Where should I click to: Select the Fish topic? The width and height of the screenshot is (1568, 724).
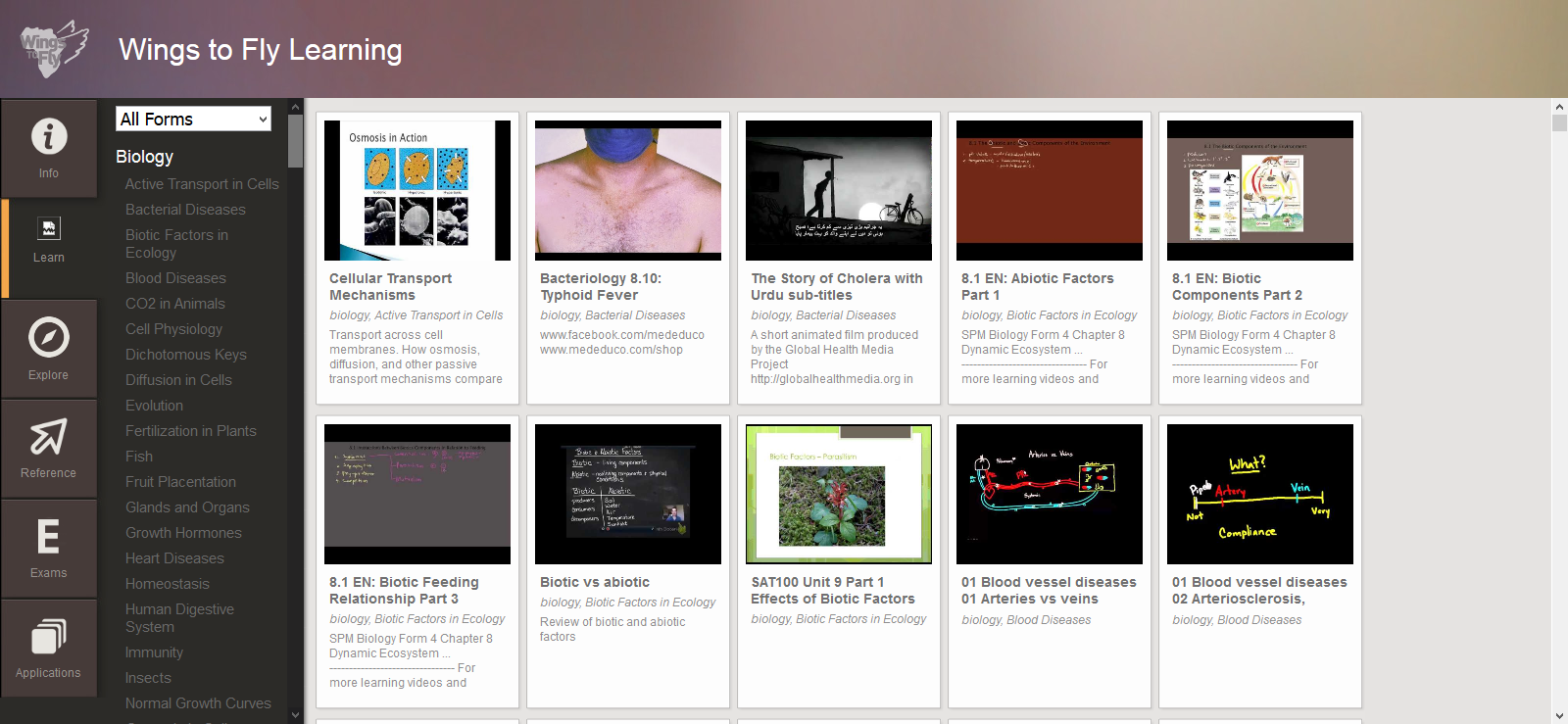(139, 457)
